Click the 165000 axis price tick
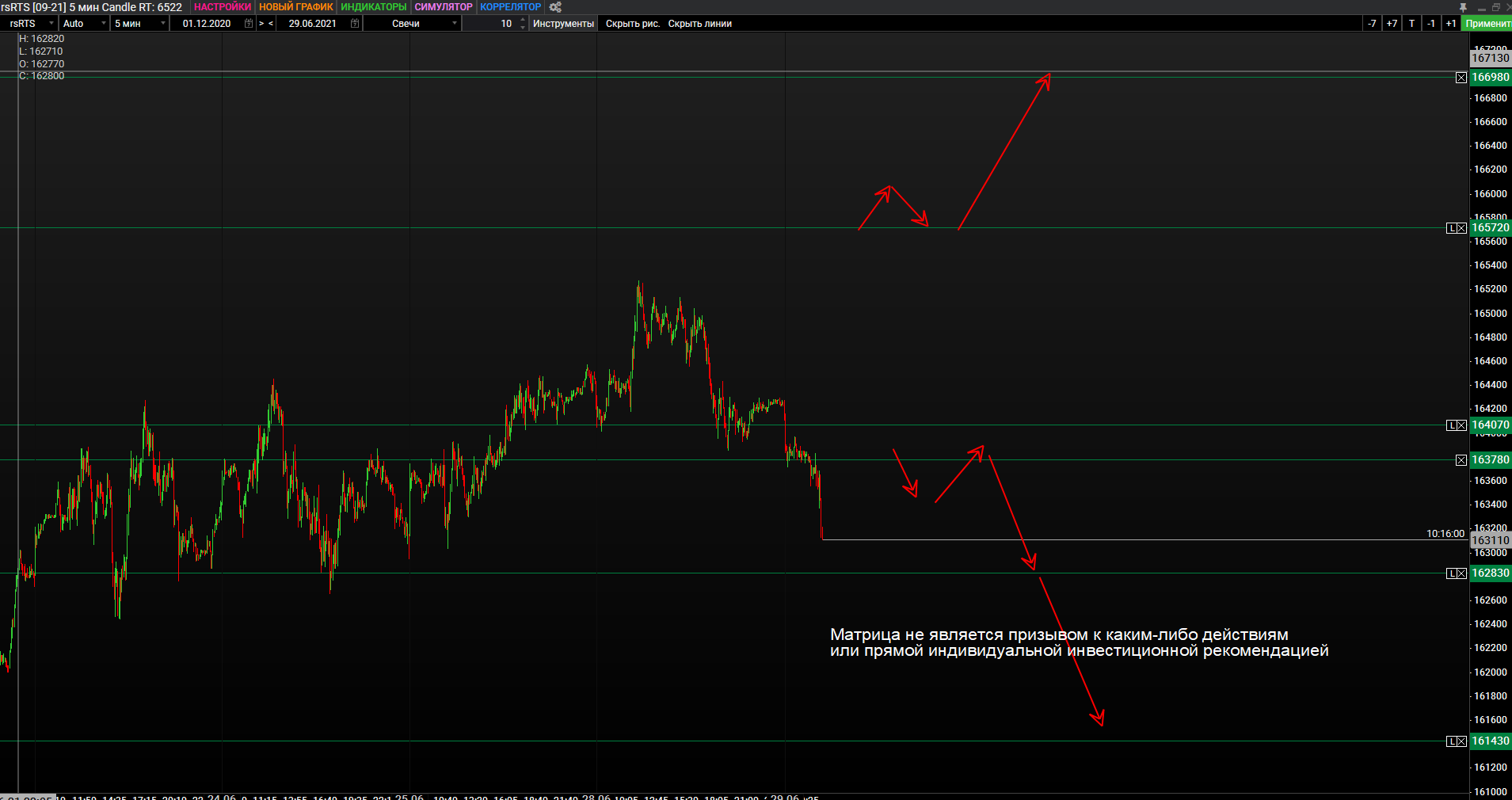This screenshot has height=800, width=1512. click(x=1491, y=314)
